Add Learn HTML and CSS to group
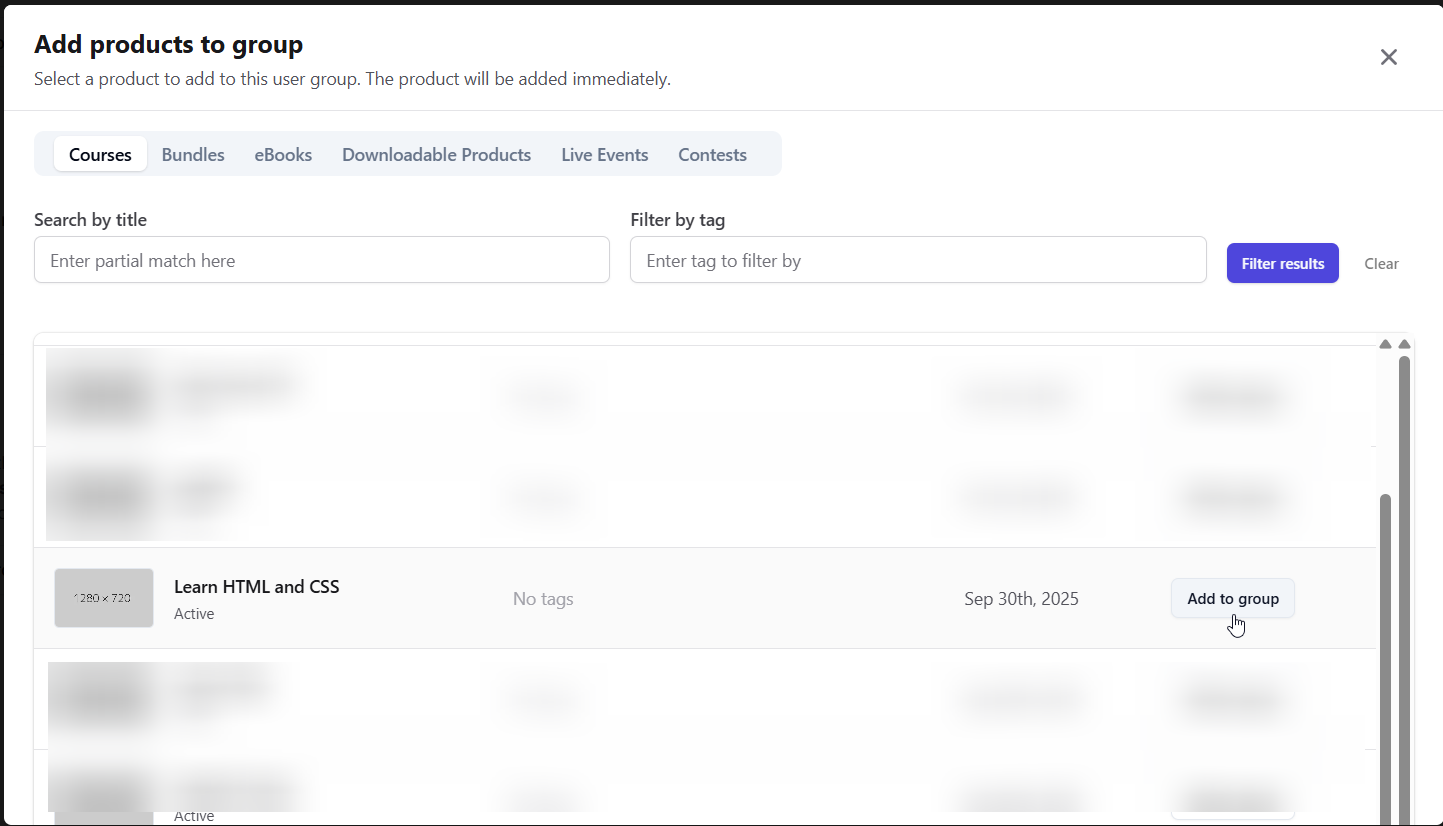 pyautogui.click(x=1232, y=599)
